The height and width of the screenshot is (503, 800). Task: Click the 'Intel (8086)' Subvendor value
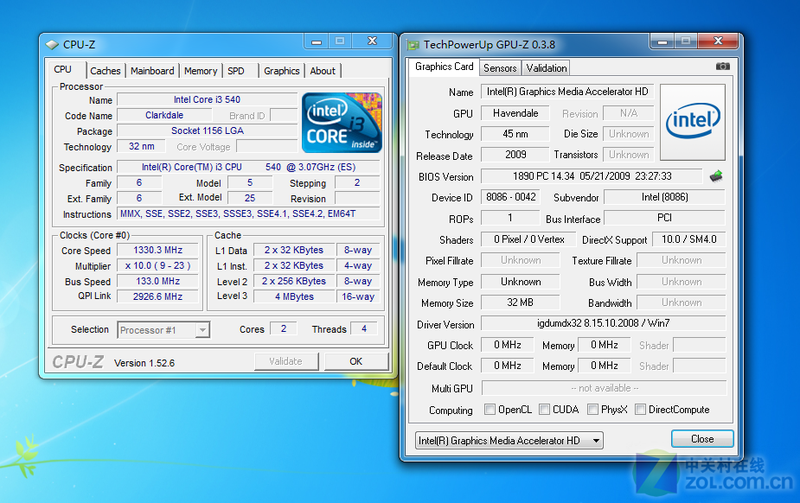pyautogui.click(x=665, y=197)
